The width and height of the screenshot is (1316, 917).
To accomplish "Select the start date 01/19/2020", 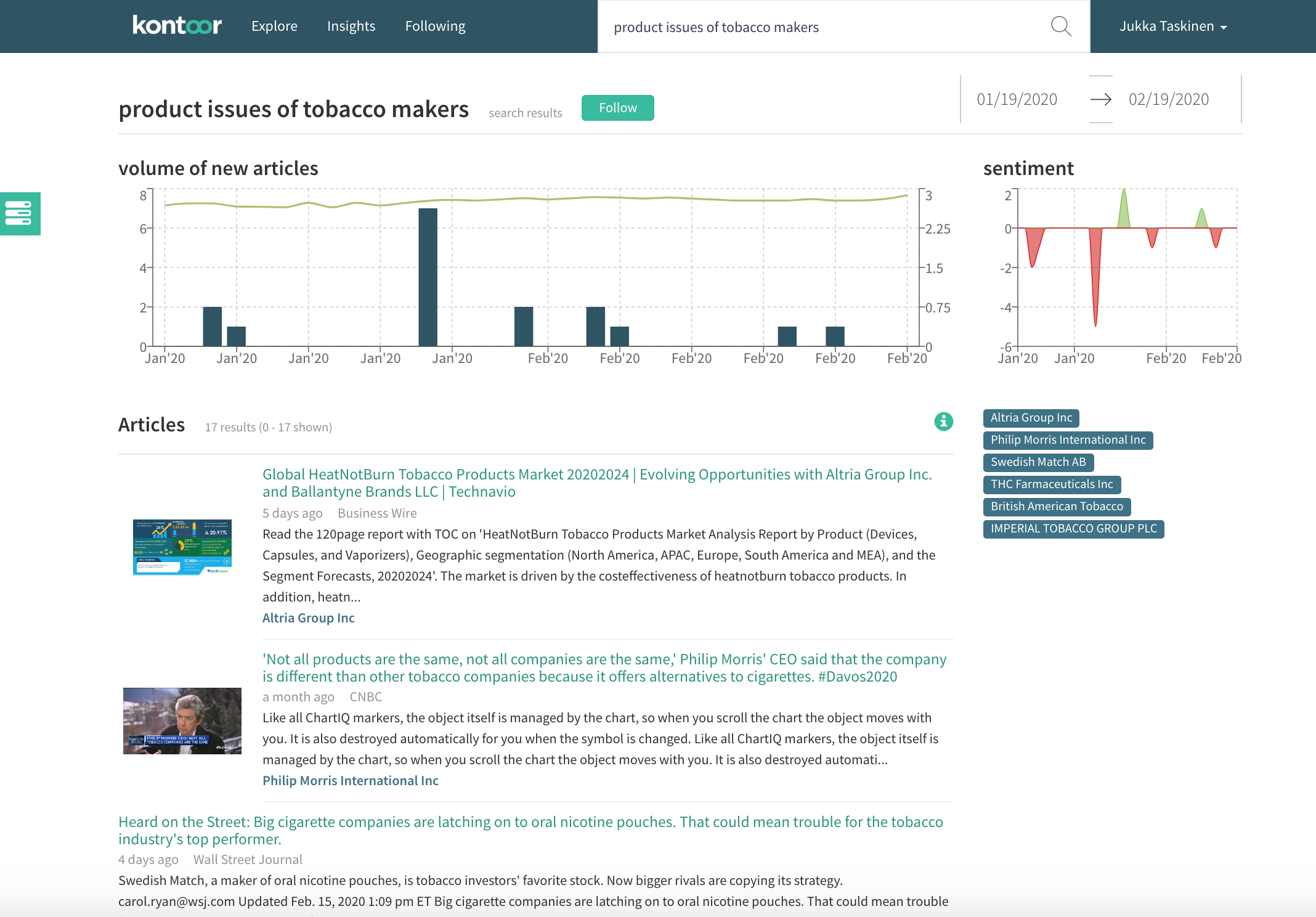I will tap(1017, 99).
